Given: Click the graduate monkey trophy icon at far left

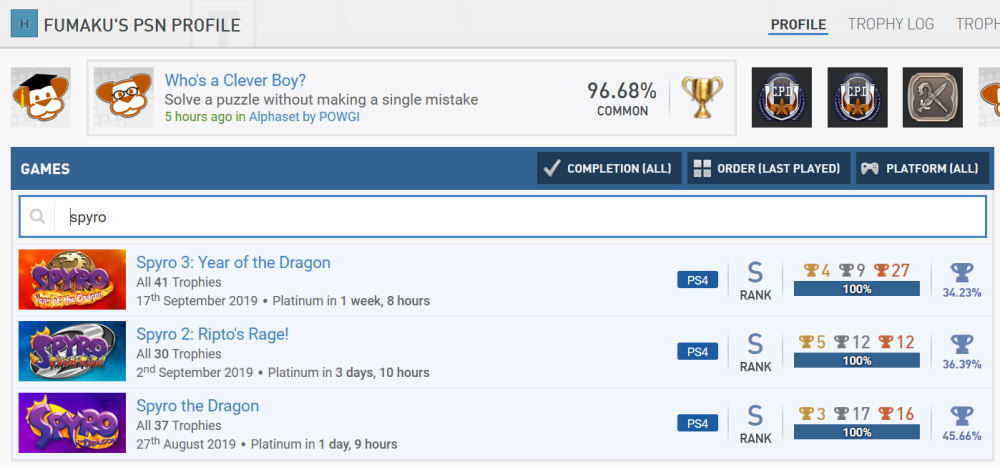Looking at the screenshot, I should click(x=40, y=97).
